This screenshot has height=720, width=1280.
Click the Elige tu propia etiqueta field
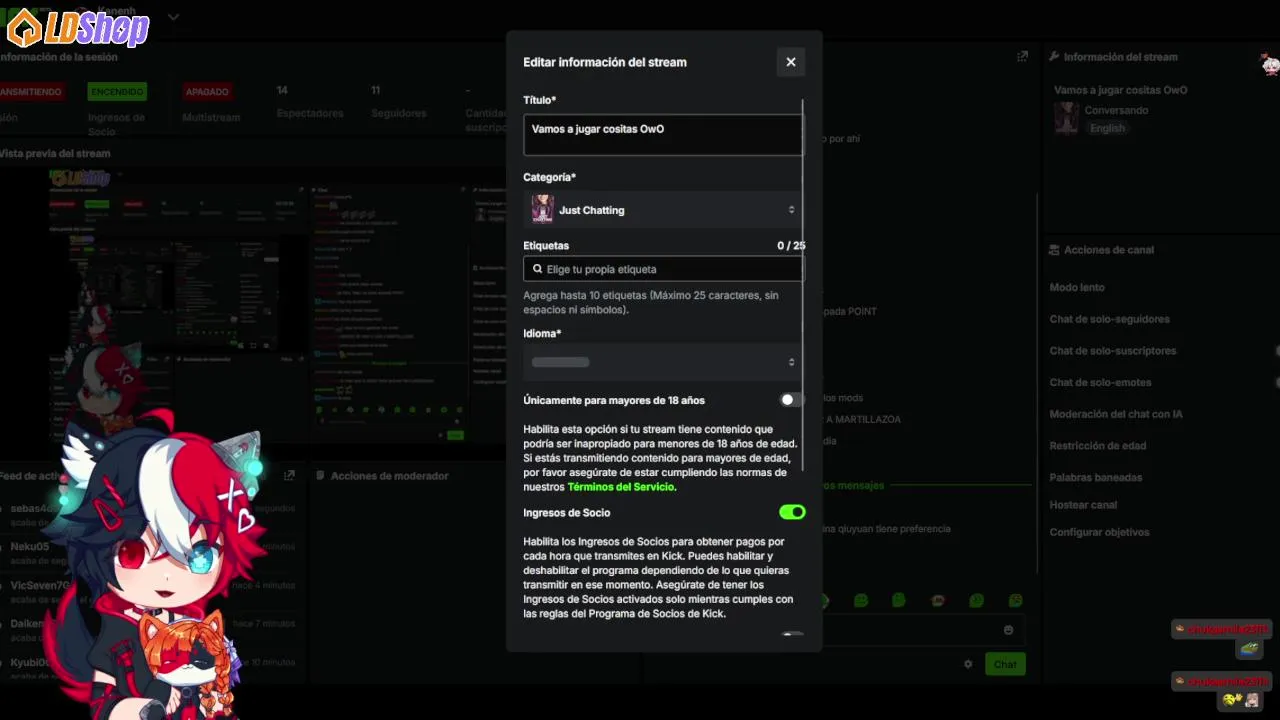663,269
